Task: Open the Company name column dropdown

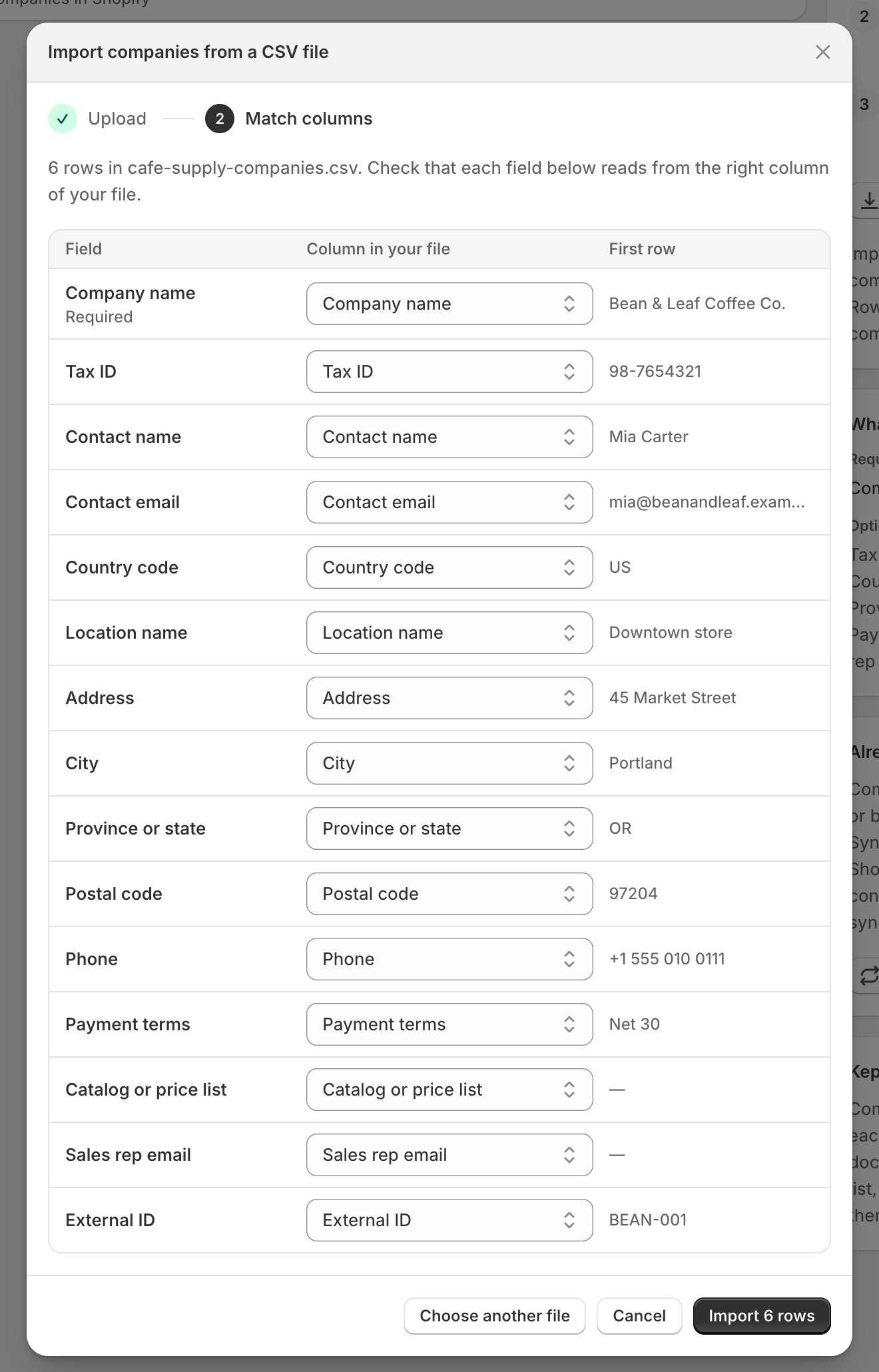Action: click(449, 304)
